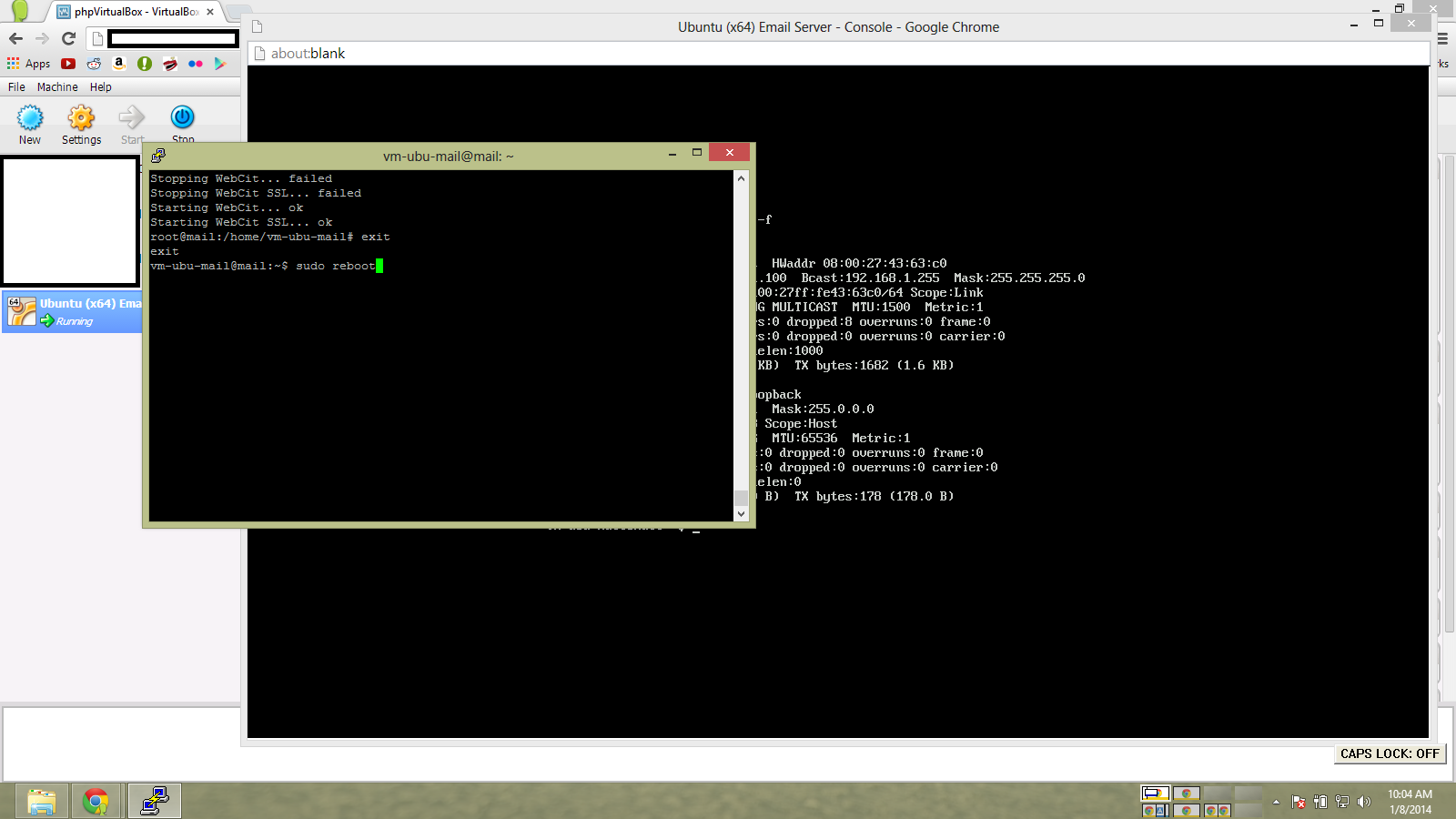Switch to Chrome on taskbar
Viewport: 1456px width, 819px height.
pos(96,801)
